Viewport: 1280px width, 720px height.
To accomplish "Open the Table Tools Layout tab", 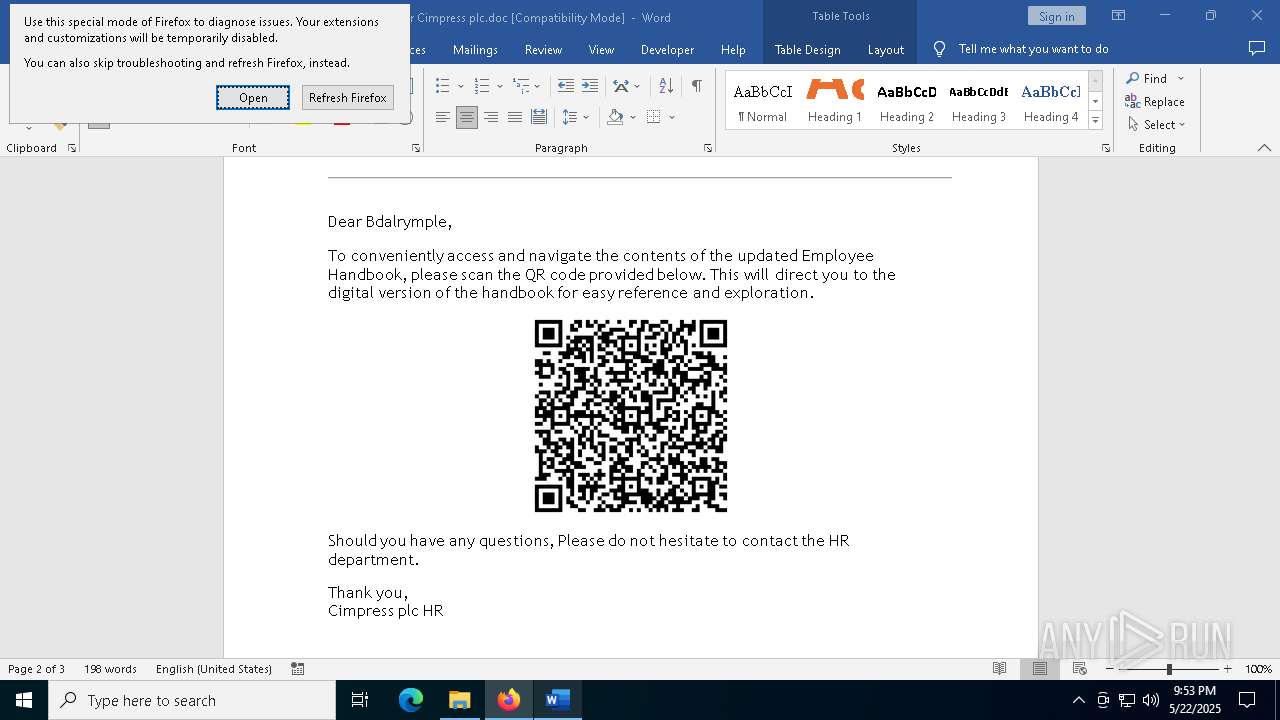I will pyautogui.click(x=885, y=49).
